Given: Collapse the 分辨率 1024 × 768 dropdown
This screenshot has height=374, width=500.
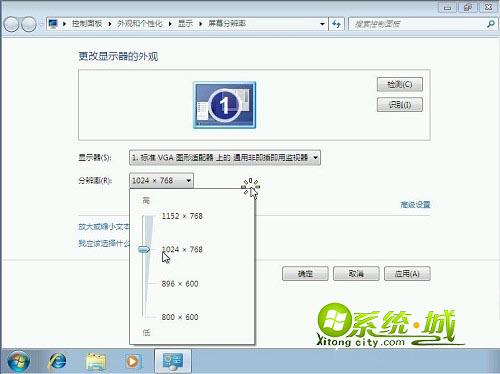Looking at the screenshot, I should pos(161,181).
